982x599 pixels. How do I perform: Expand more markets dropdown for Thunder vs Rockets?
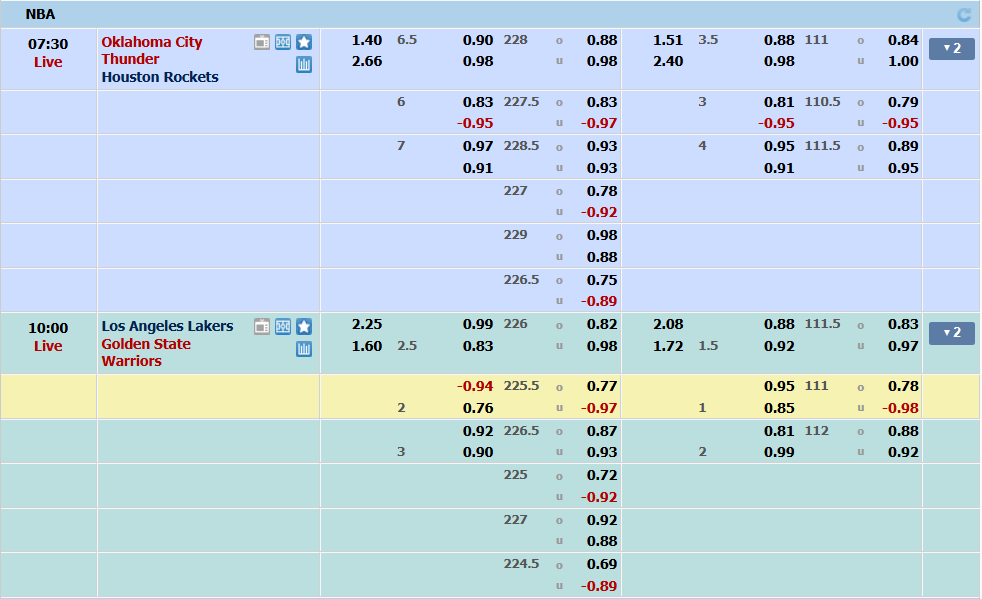pos(951,49)
